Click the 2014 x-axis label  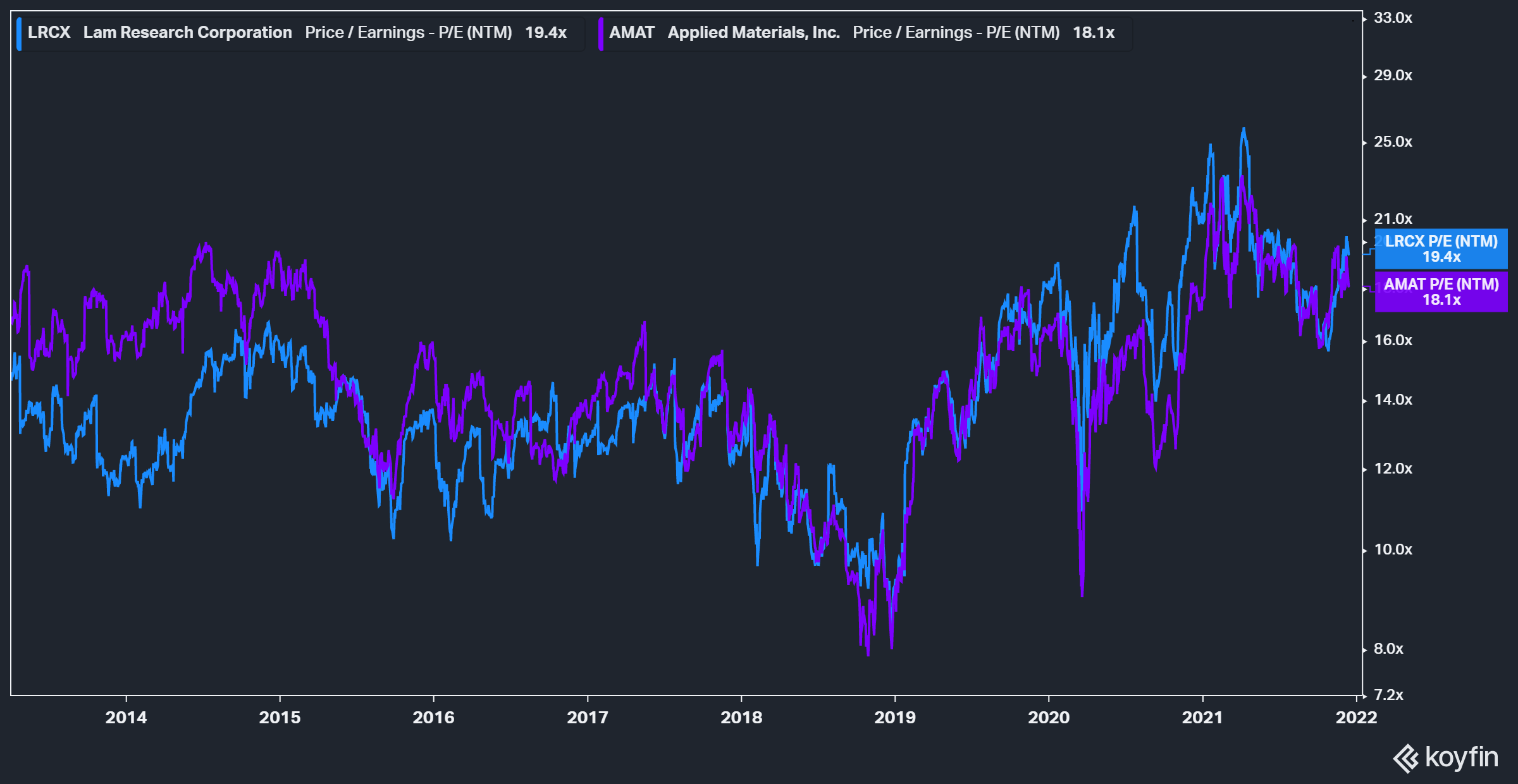tap(126, 717)
